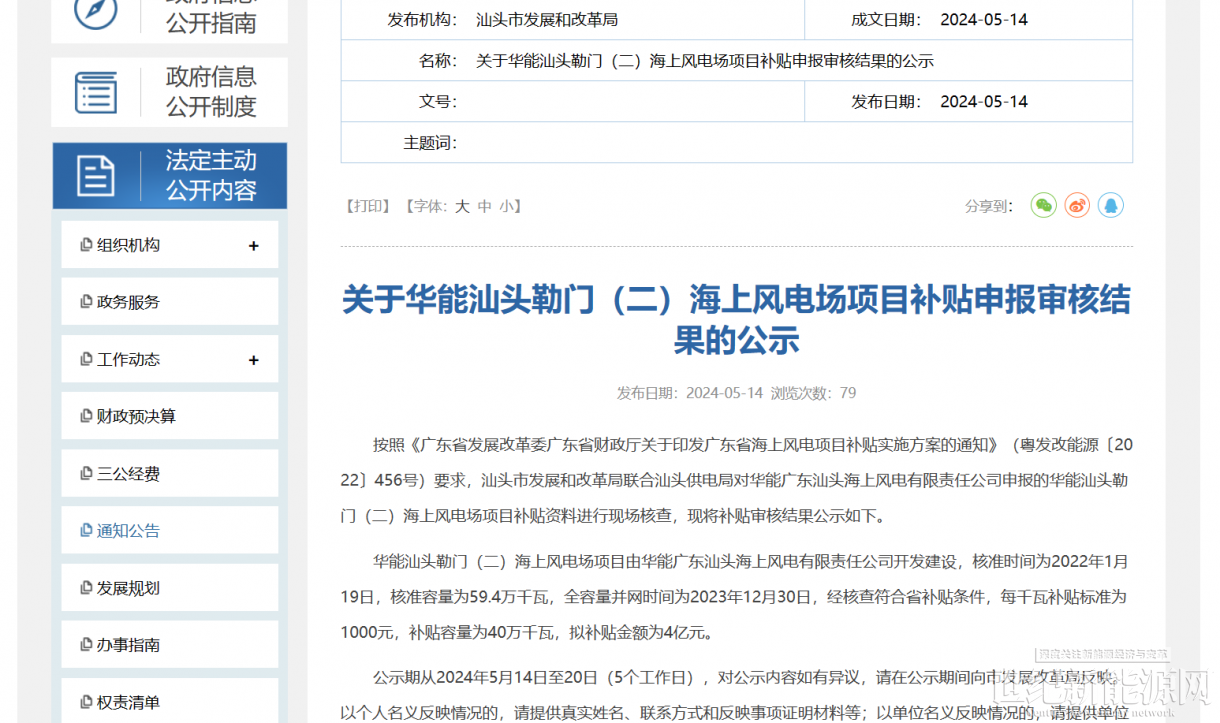Click the document icon for 法定主动公开内容
The width and height of the screenshot is (1220, 723).
96,176
